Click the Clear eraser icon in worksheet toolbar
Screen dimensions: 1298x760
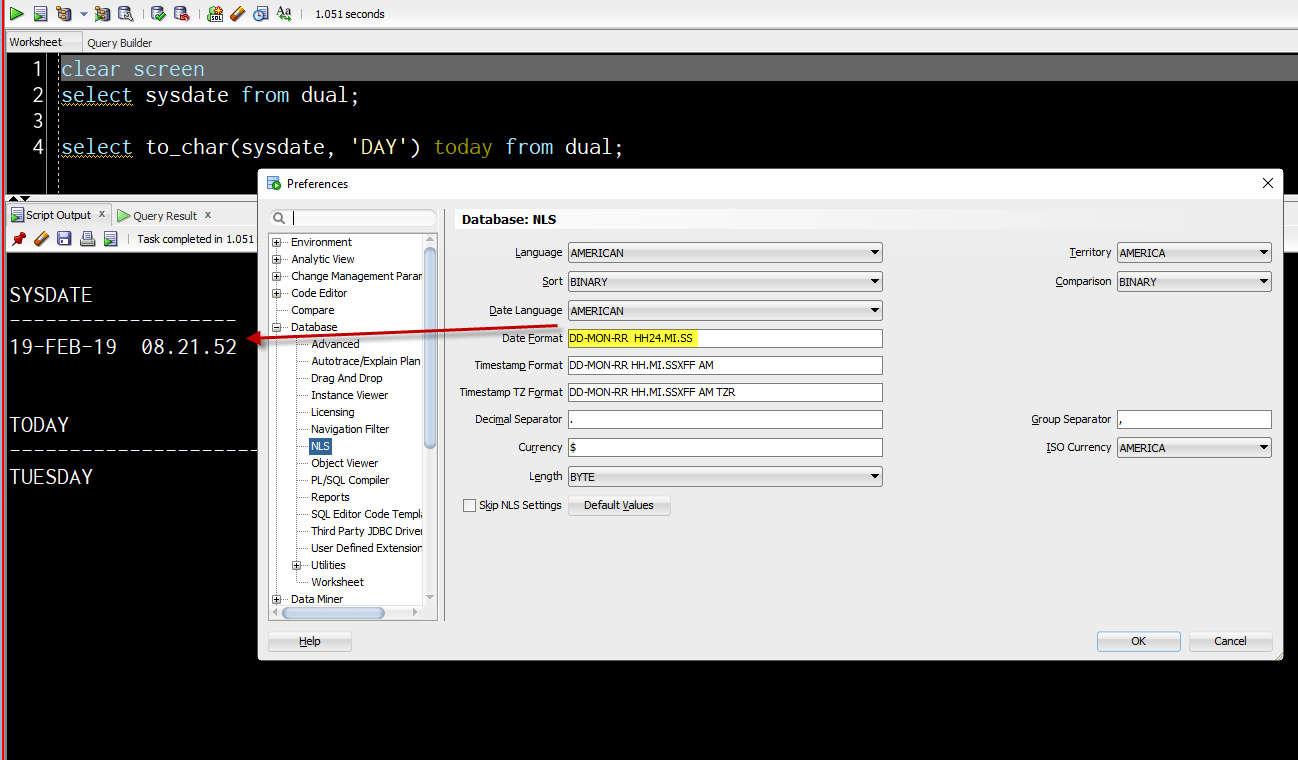238,14
